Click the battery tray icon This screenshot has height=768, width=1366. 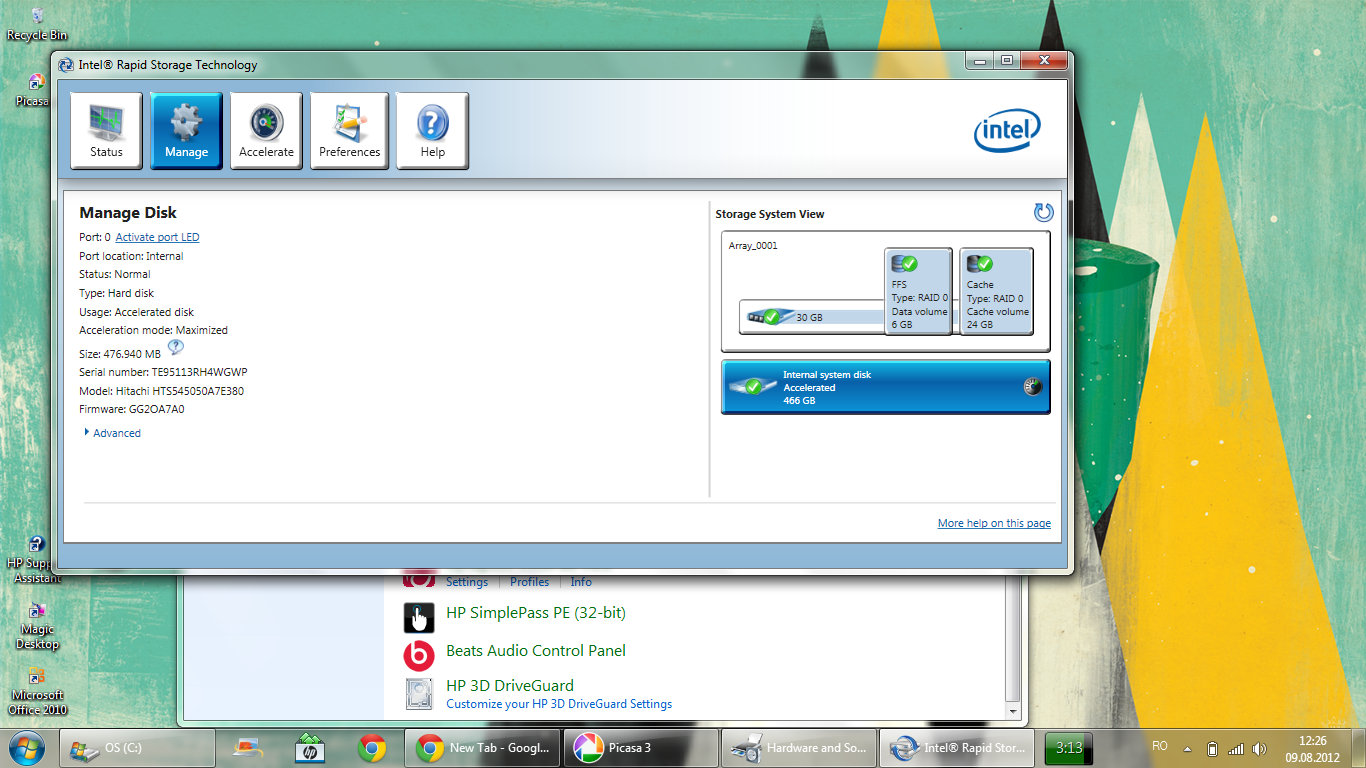[1212, 748]
